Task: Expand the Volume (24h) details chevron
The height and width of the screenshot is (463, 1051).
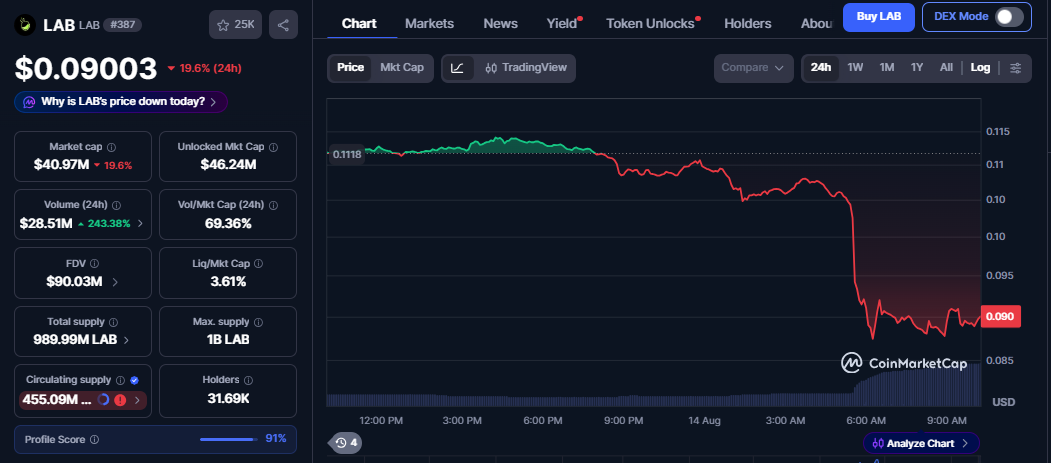Action: (x=140, y=224)
